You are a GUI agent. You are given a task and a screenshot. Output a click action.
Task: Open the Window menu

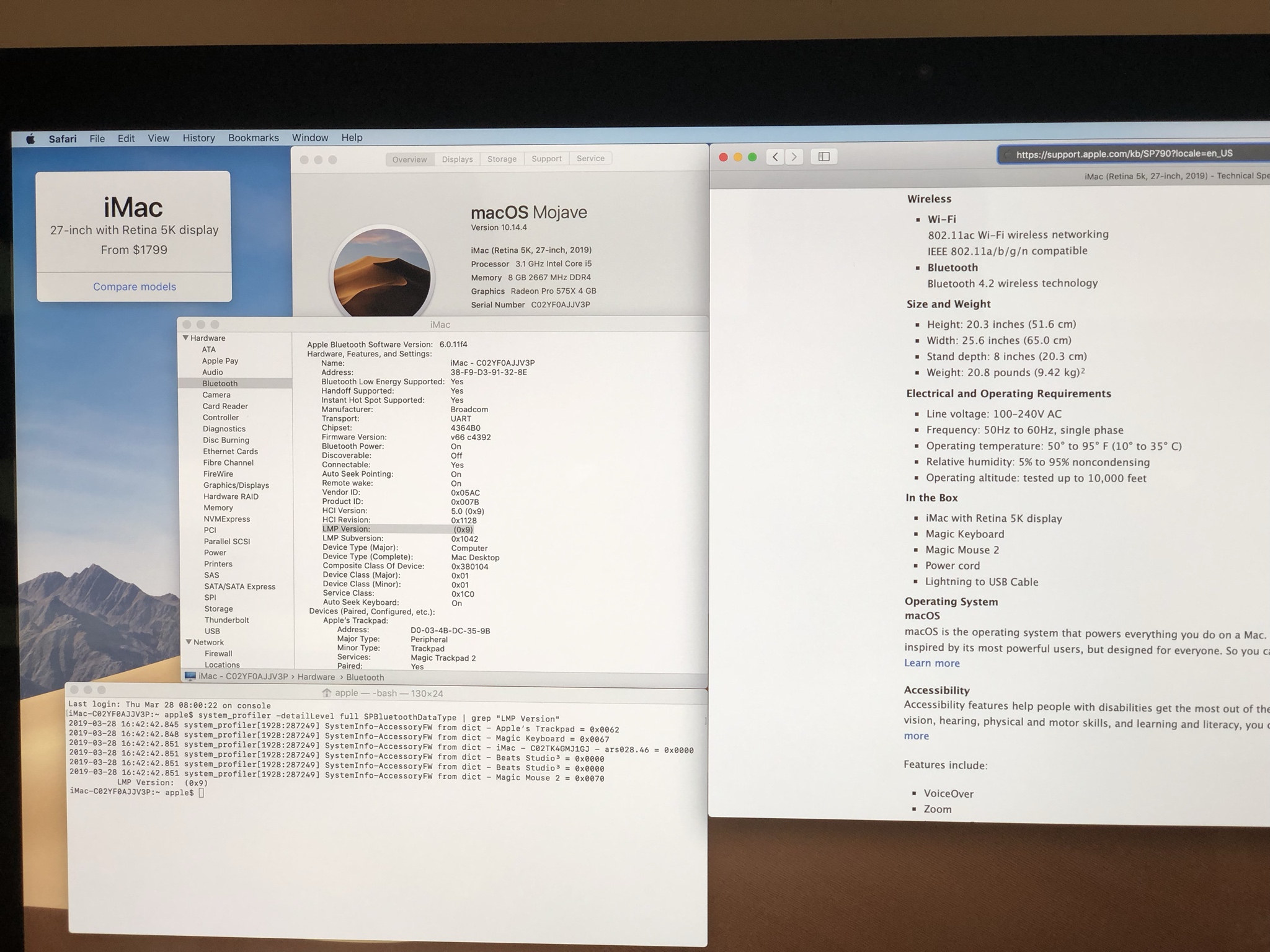310,138
